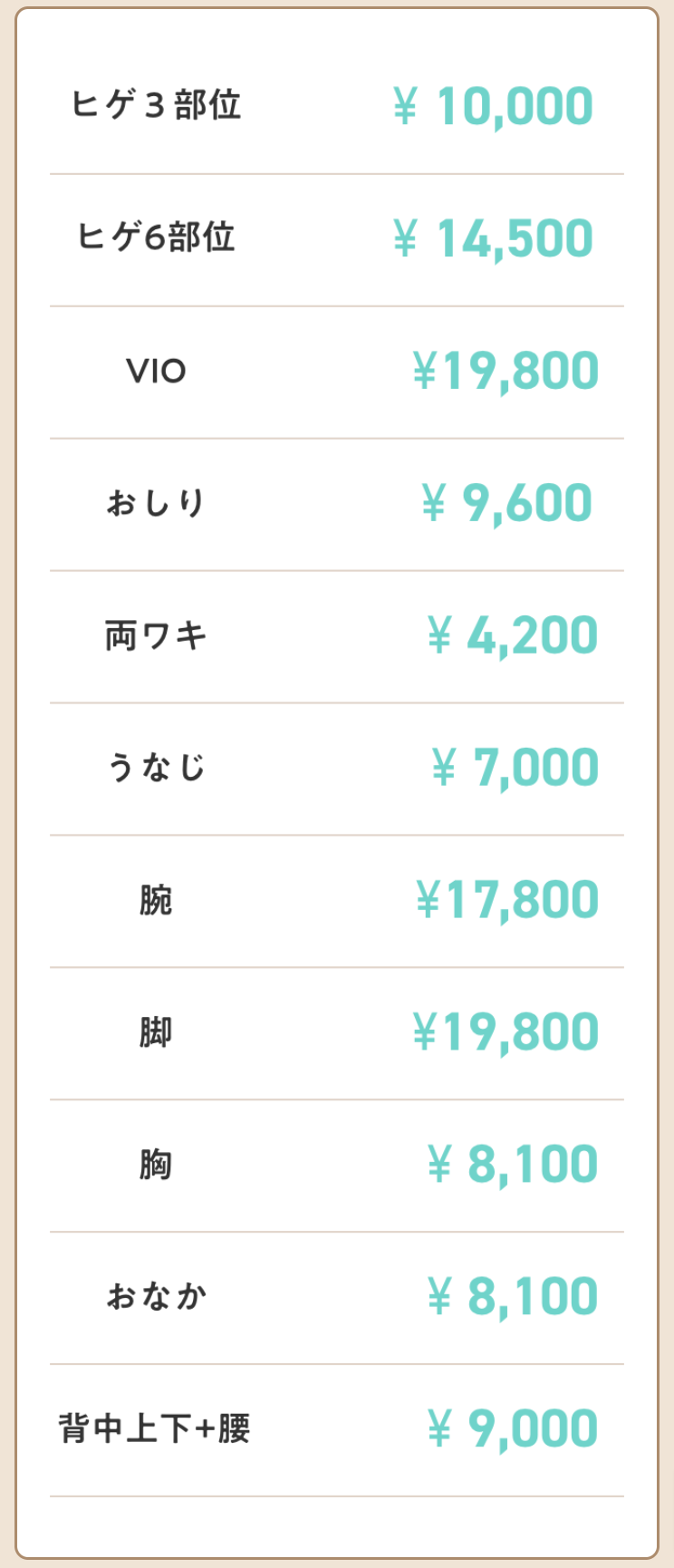674x1568 pixels.
Task: Click the 腕 label
Action: pyautogui.click(x=156, y=900)
